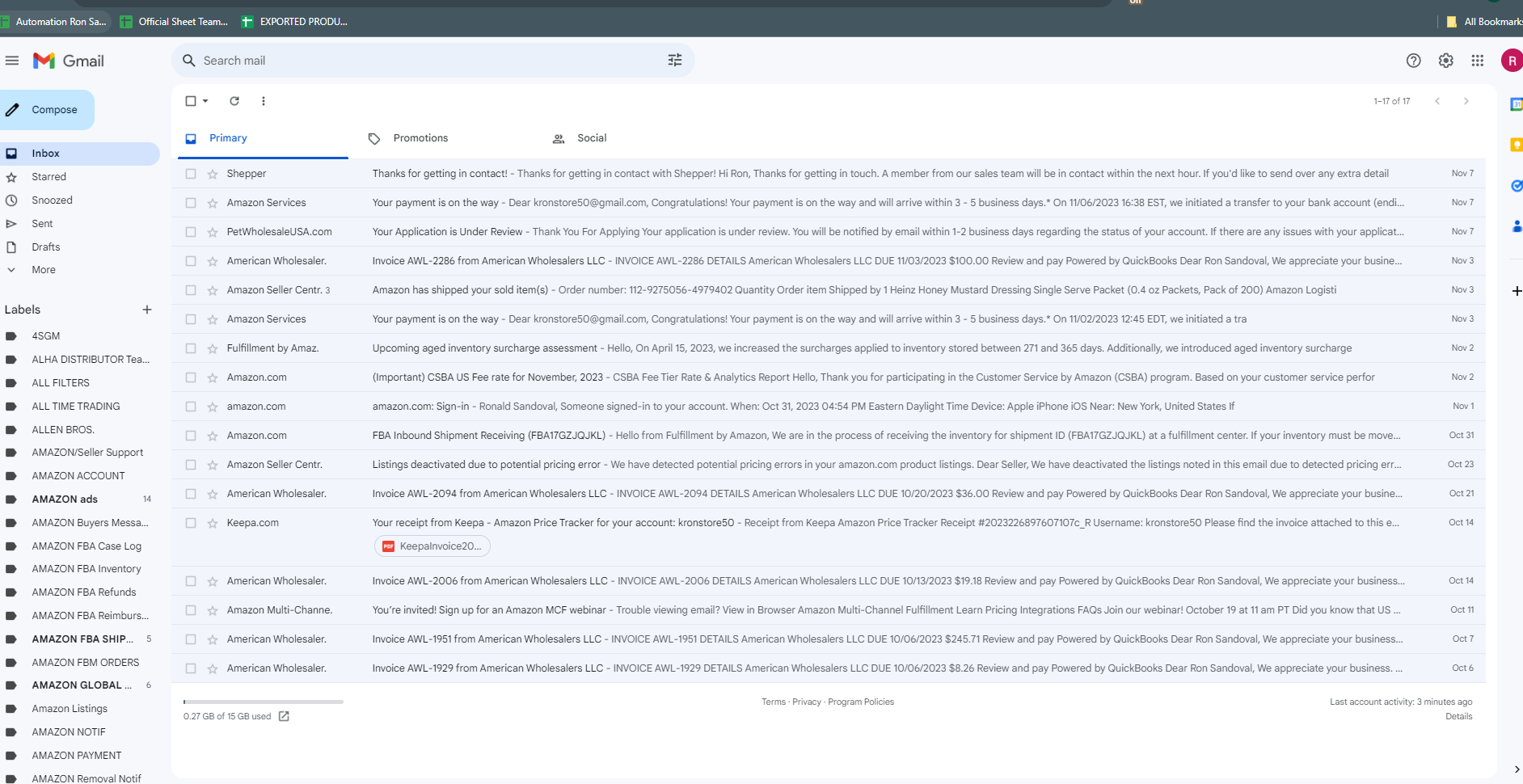Open the Automation Ron Sa... bookmark

click(x=53, y=22)
